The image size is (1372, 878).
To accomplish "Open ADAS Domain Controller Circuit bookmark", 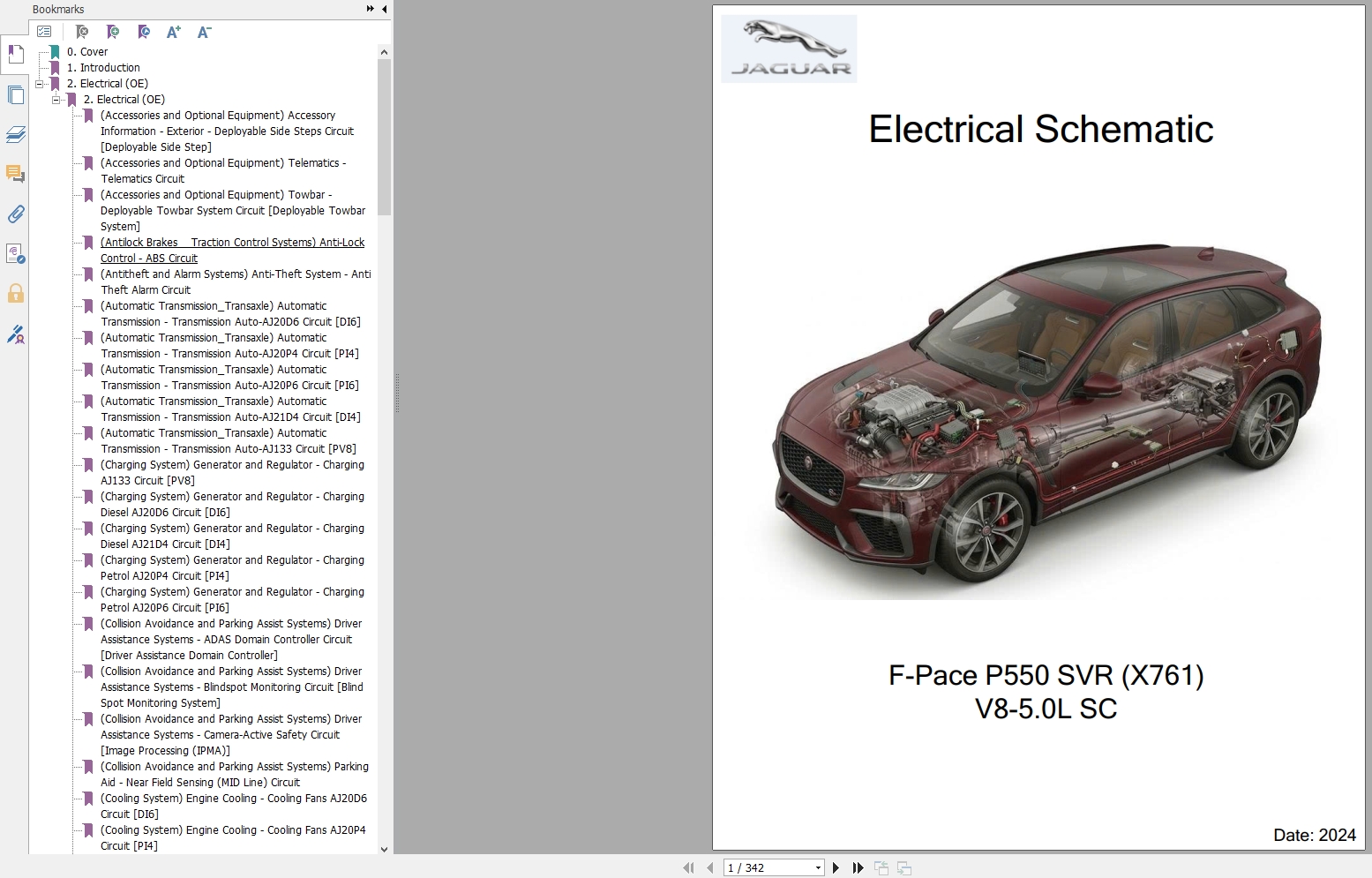I will click(231, 640).
